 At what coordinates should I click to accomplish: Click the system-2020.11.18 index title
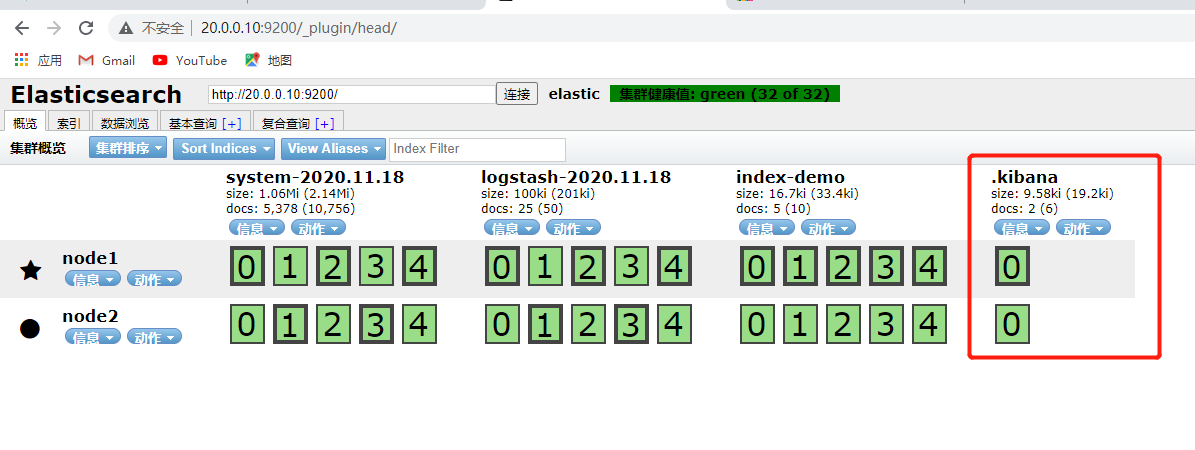coord(315,177)
